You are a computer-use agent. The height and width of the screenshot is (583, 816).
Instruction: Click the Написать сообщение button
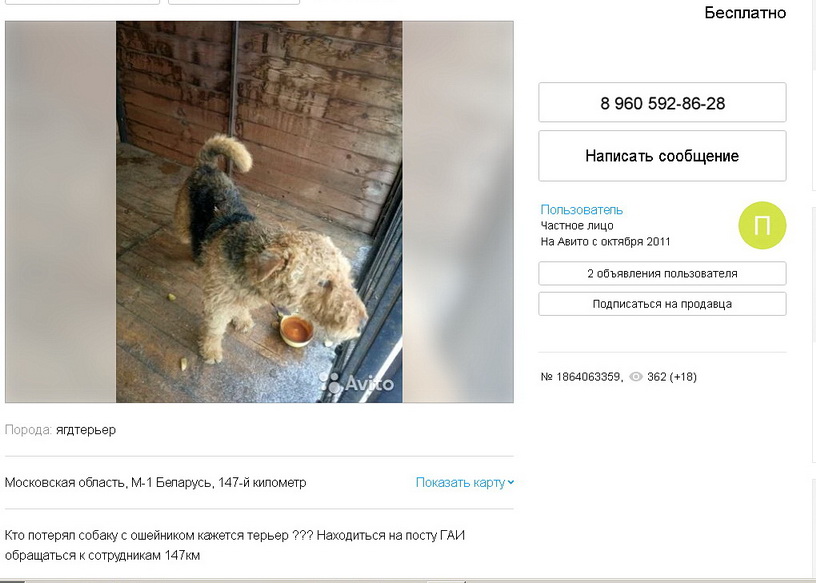click(x=662, y=156)
